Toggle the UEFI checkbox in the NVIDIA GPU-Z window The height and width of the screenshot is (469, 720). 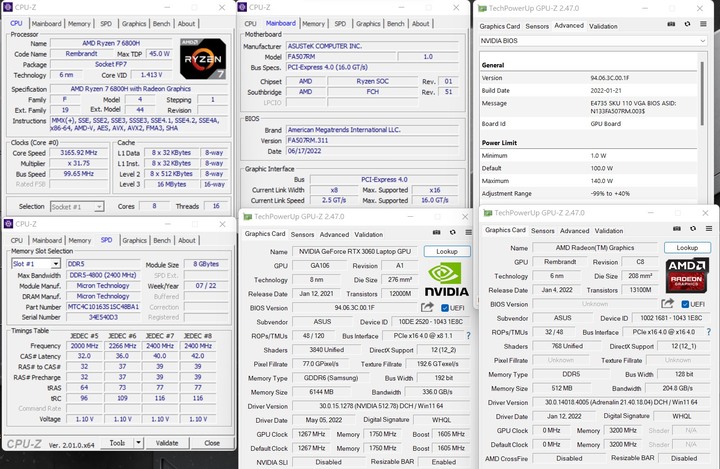click(x=444, y=308)
